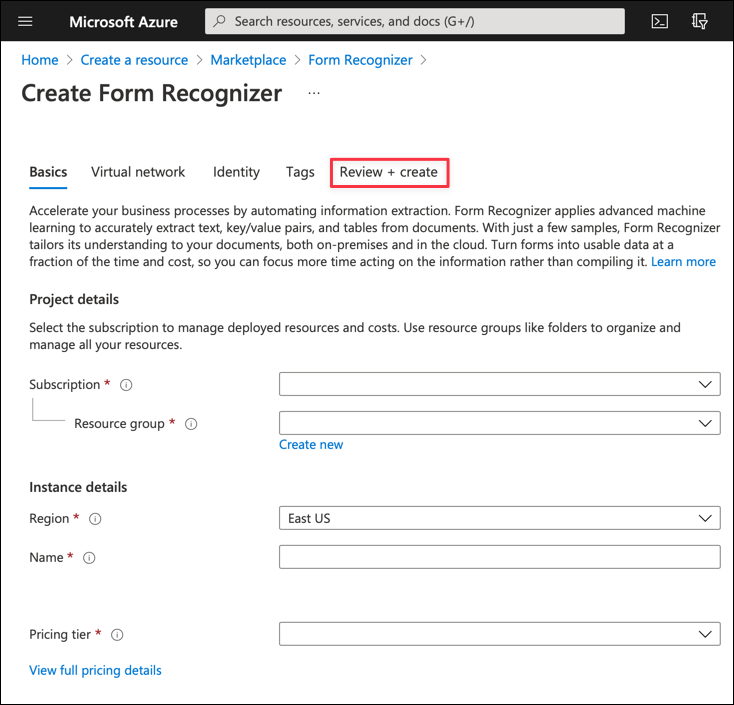The width and height of the screenshot is (734, 705).
Task: Go to the Review + create tab
Action: (x=389, y=172)
